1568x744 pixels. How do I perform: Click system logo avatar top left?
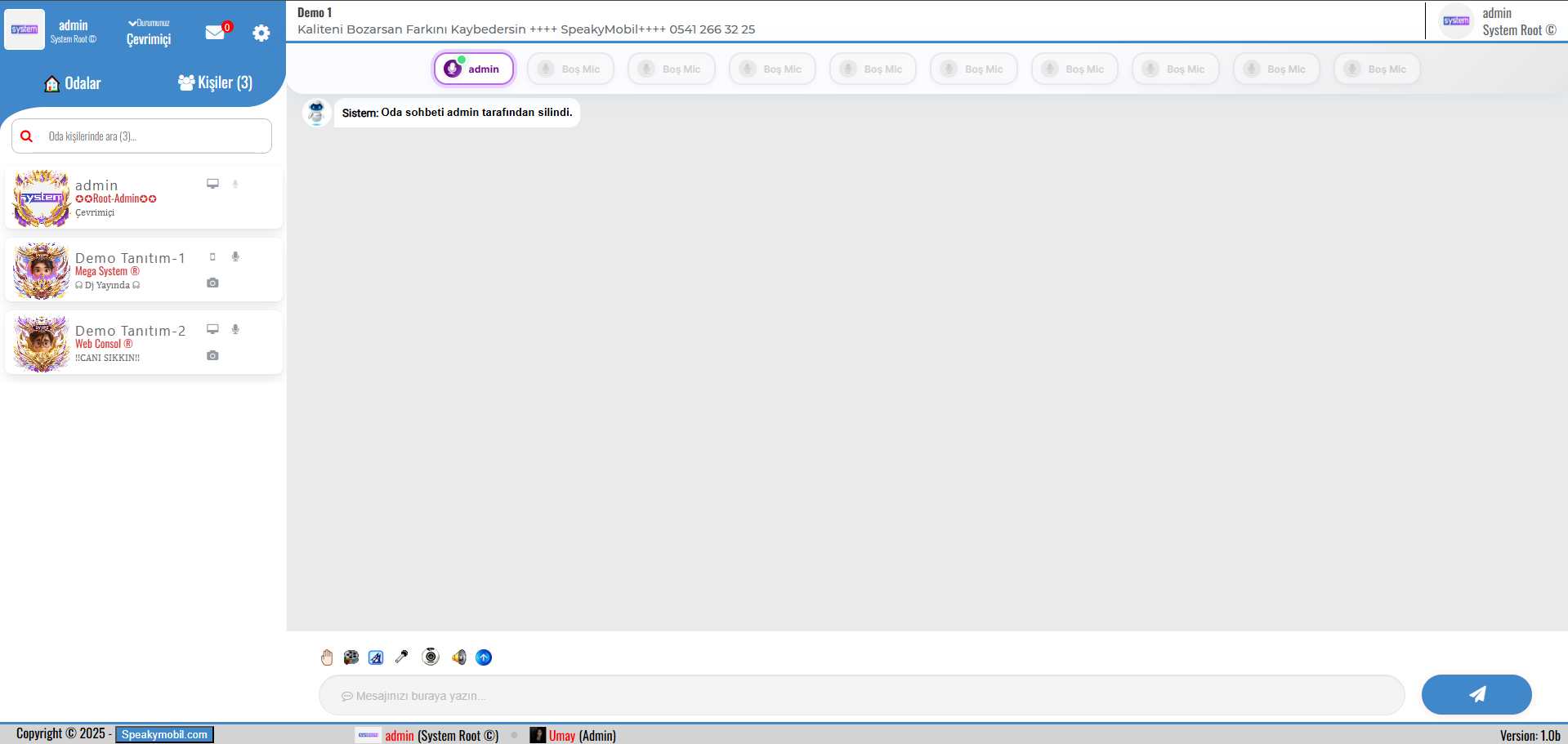(25, 29)
